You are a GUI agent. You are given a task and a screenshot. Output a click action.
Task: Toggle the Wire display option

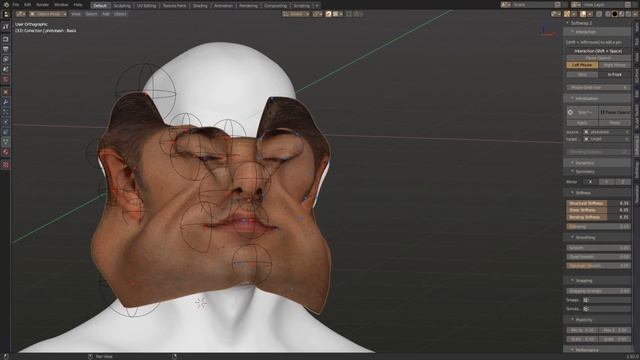(582, 75)
